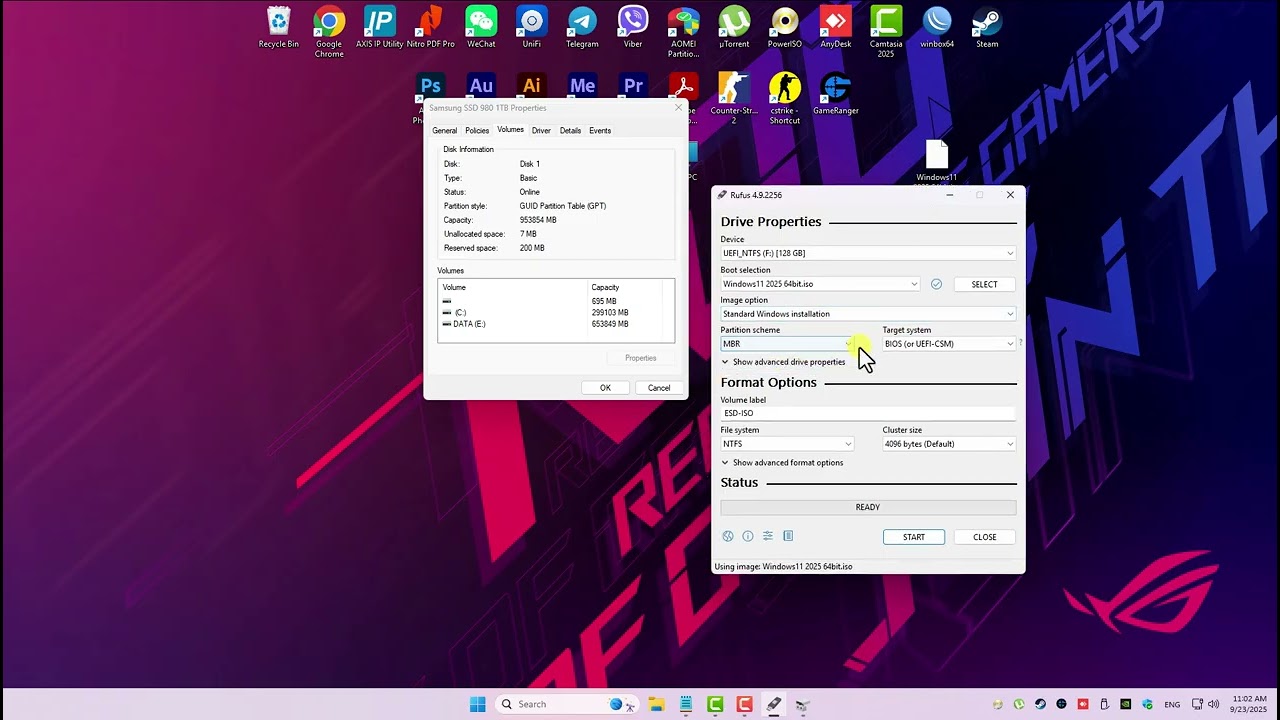The image size is (1280, 720).
Task: Open the Partition scheme MBR dropdown
Action: pos(787,344)
